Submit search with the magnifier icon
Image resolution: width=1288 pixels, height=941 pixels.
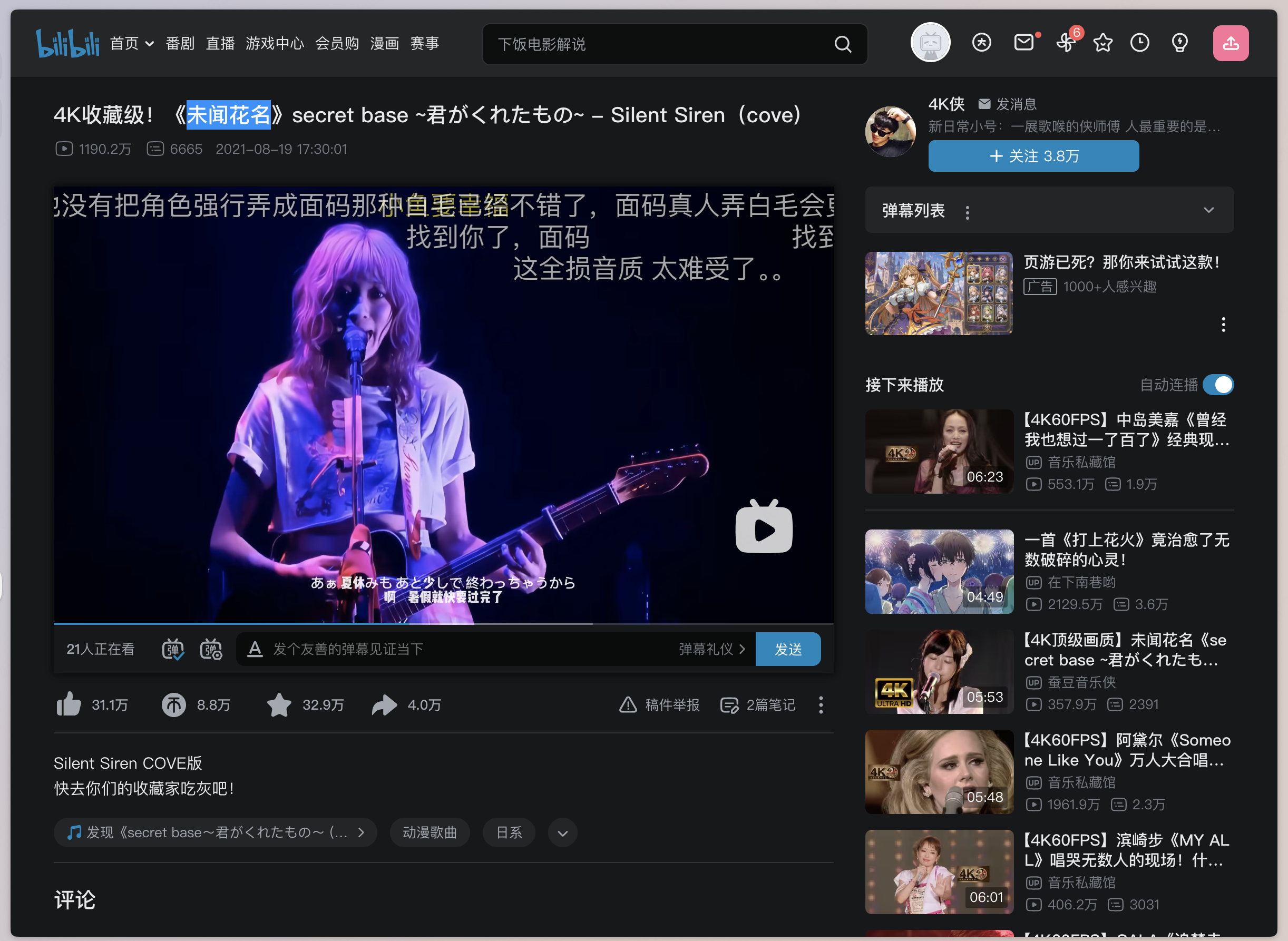[843, 44]
